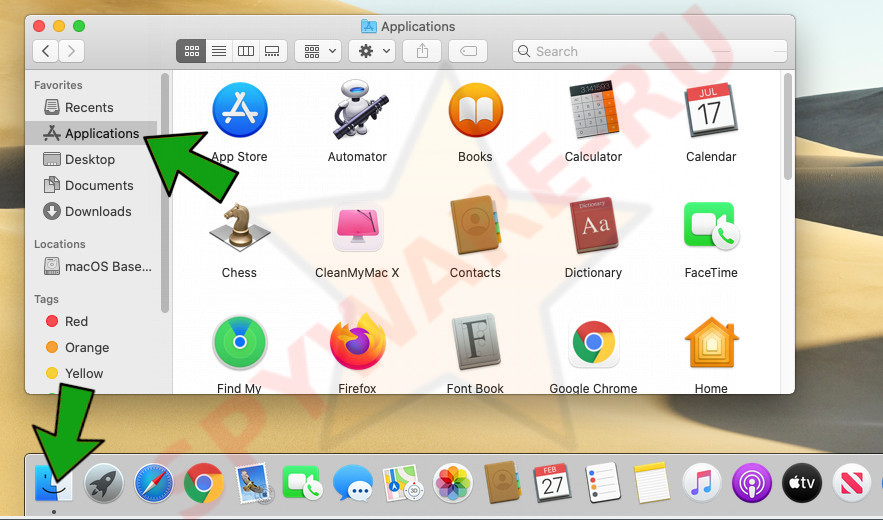This screenshot has width=883, height=520.
Task: Open Contacts from the Dock
Action: tap(502, 483)
